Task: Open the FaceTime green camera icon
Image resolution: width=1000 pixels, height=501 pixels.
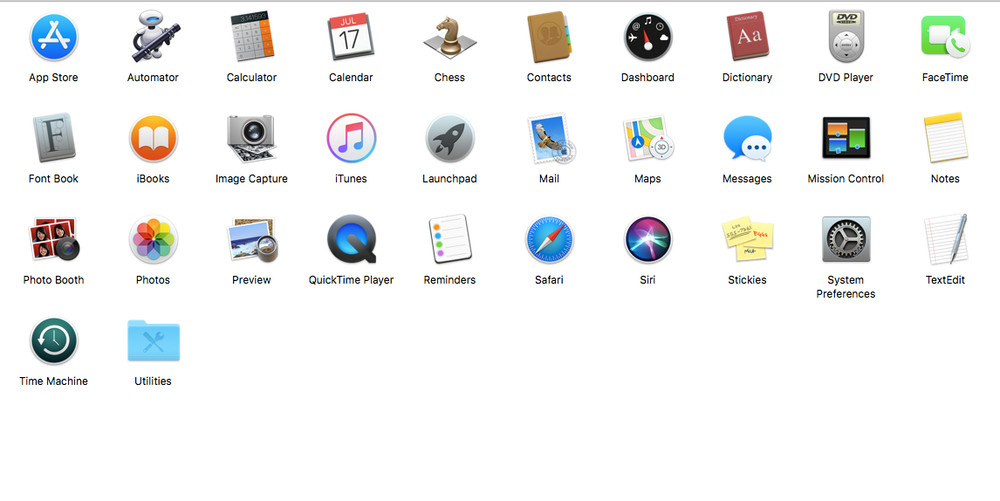Action: point(945,37)
